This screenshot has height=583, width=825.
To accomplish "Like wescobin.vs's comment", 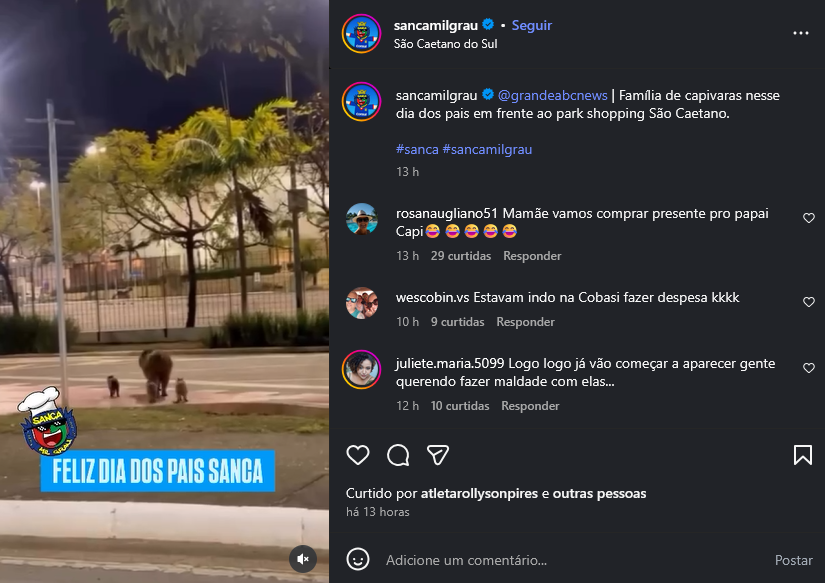I will pos(809,301).
